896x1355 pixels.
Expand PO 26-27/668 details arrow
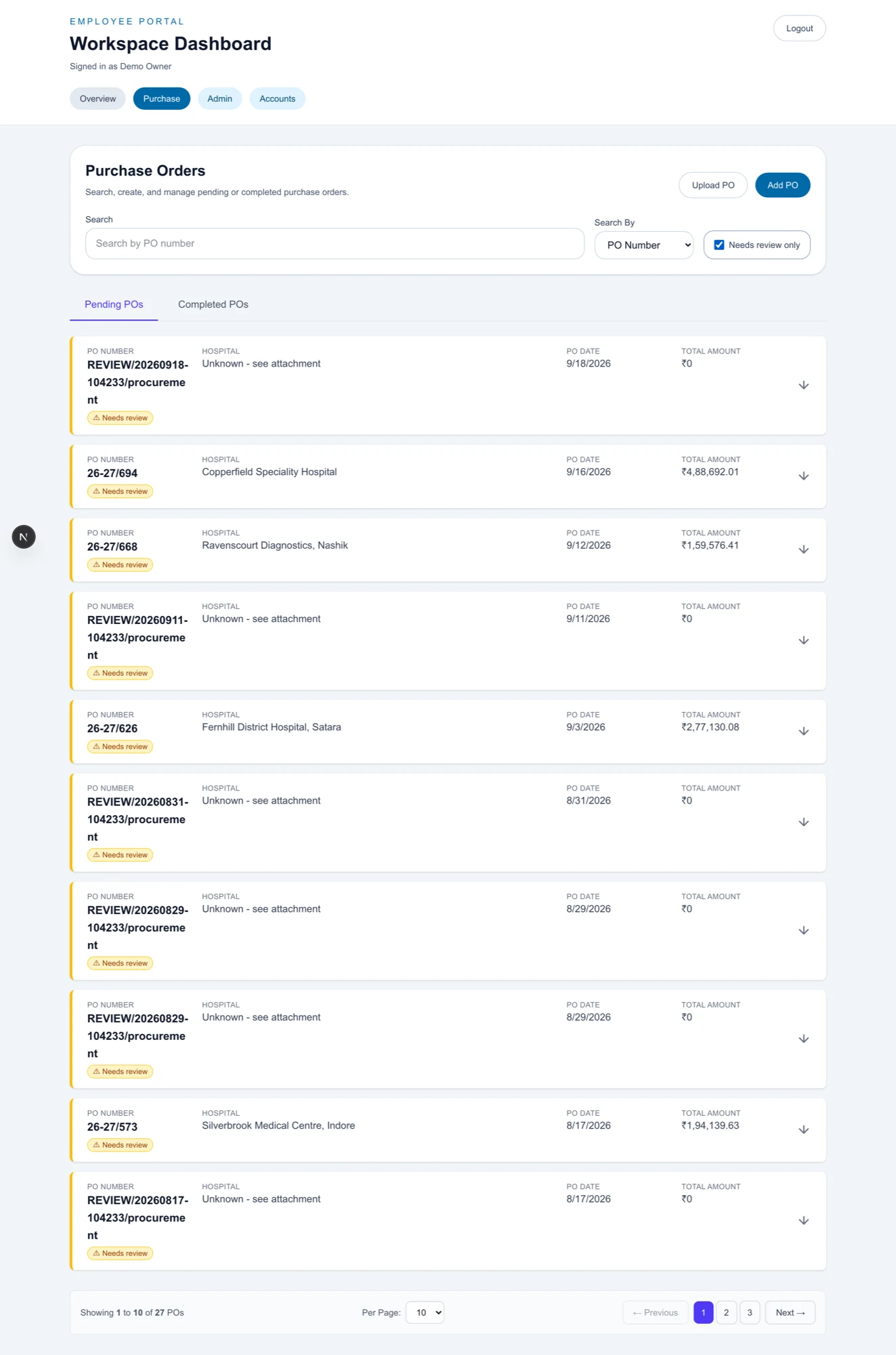point(803,549)
